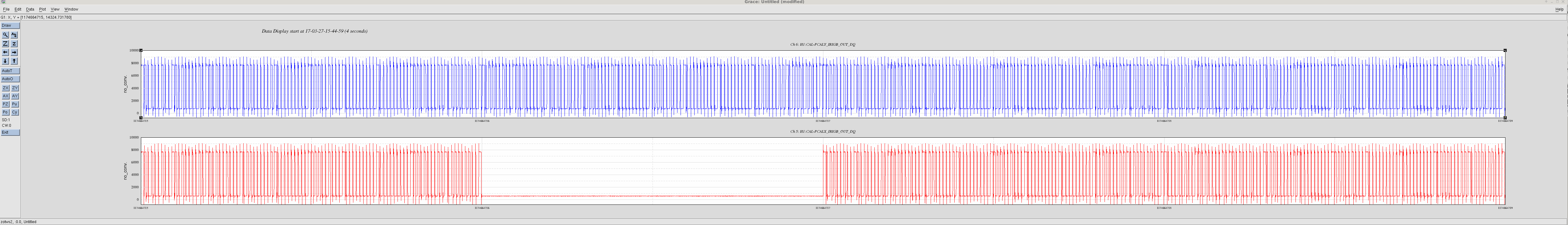Click the ZY toolbar button
This screenshot has width=1568, height=225.
coord(15,88)
